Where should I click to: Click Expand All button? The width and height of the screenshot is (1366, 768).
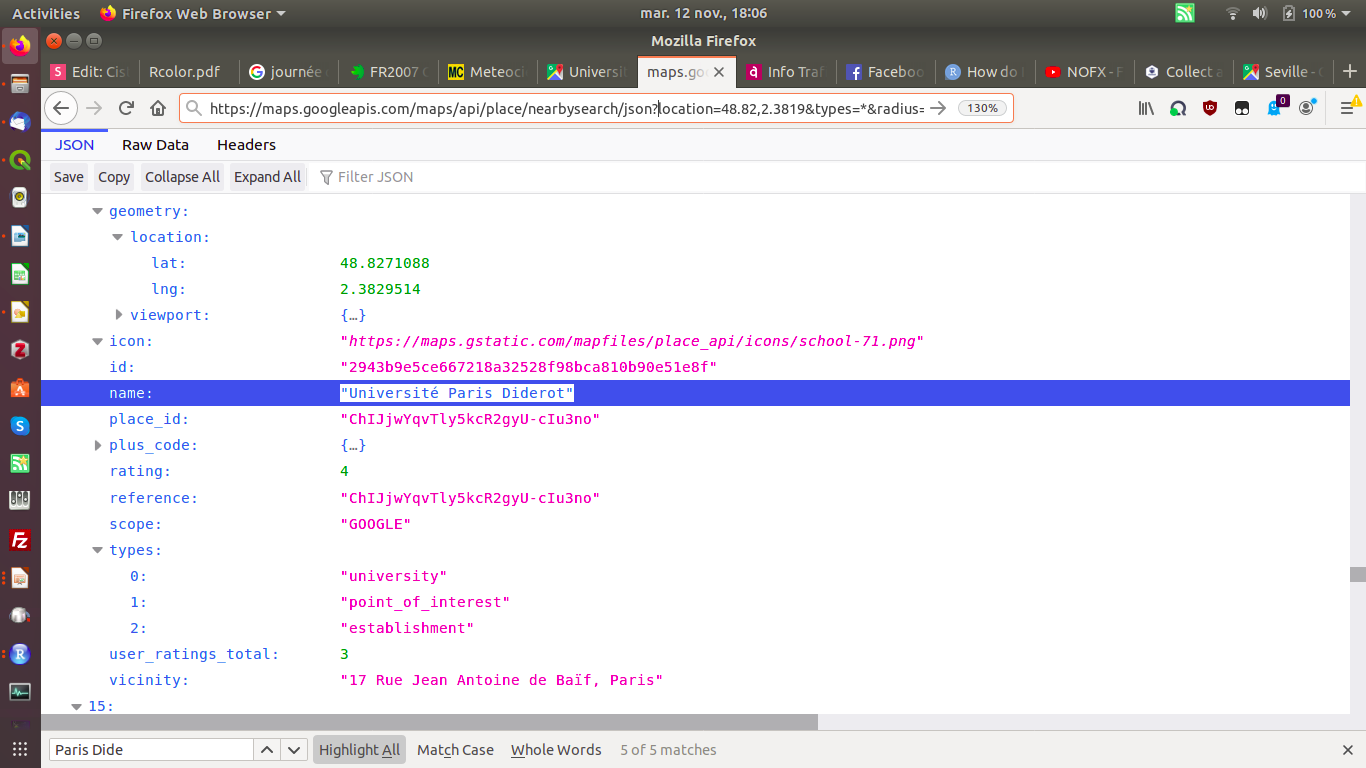coord(267,177)
